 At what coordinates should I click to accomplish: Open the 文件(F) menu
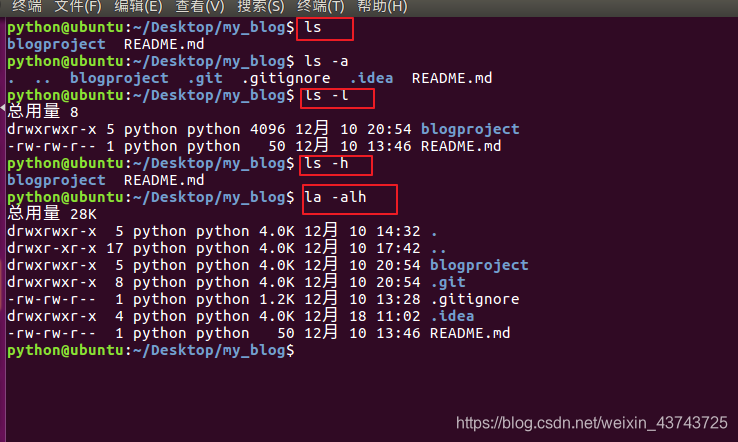point(78,6)
